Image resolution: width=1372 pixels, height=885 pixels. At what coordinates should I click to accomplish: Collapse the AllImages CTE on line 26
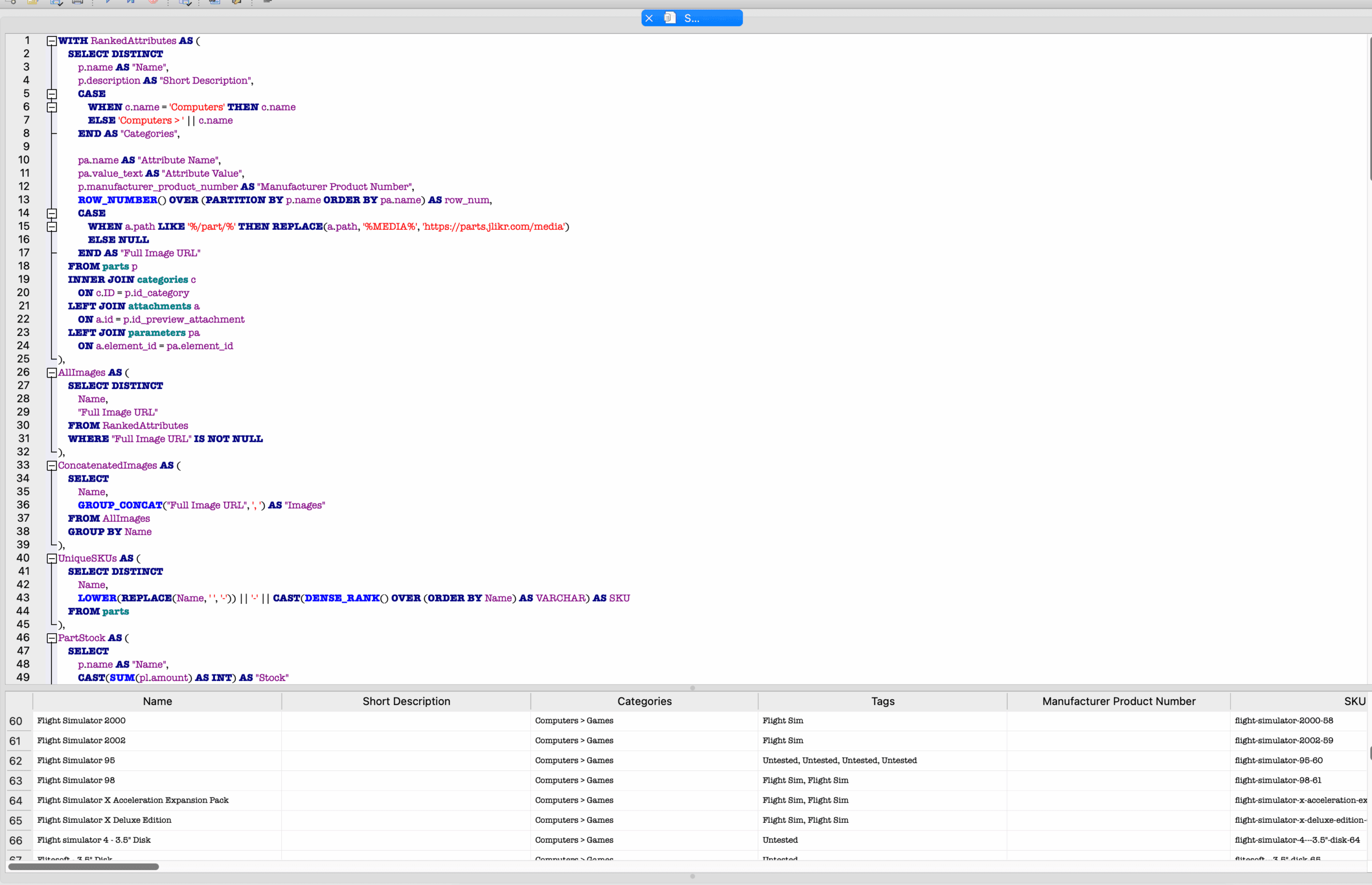52,372
